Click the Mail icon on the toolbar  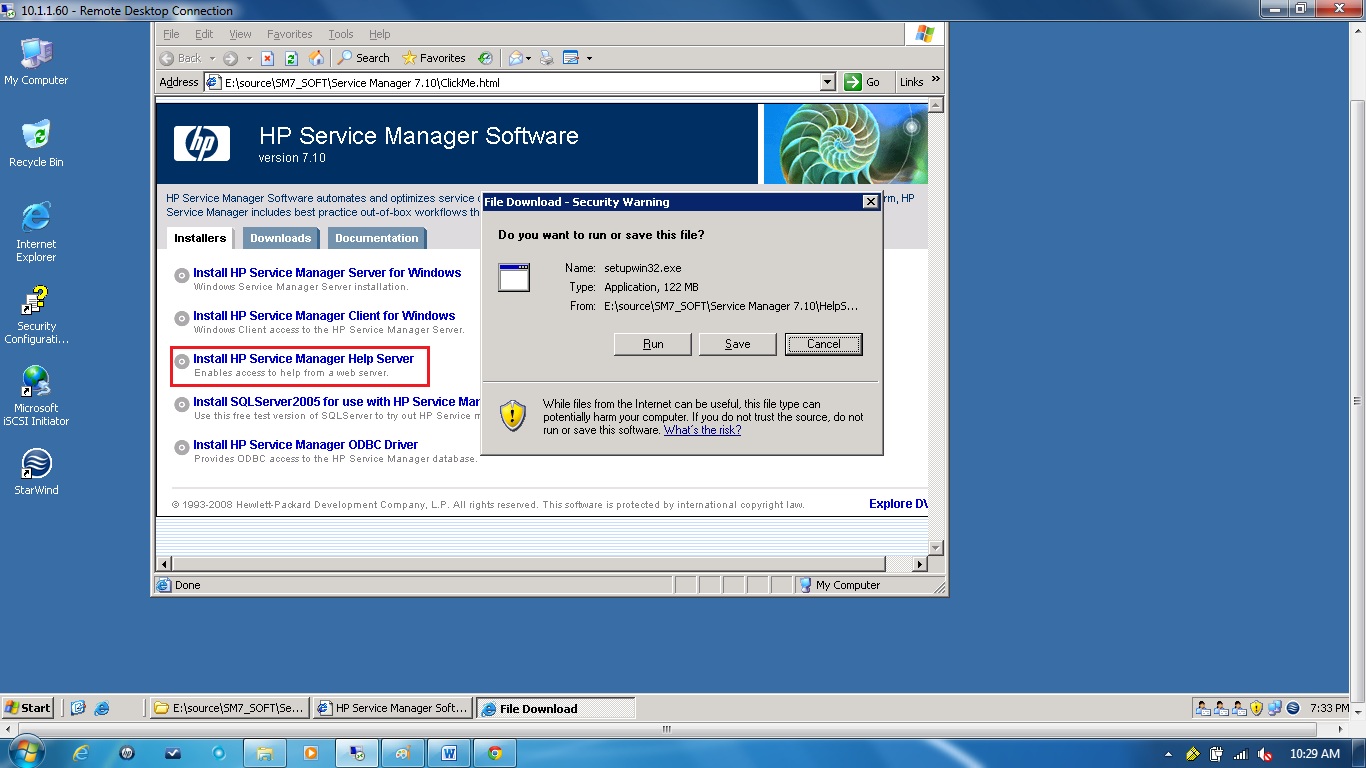(x=514, y=58)
